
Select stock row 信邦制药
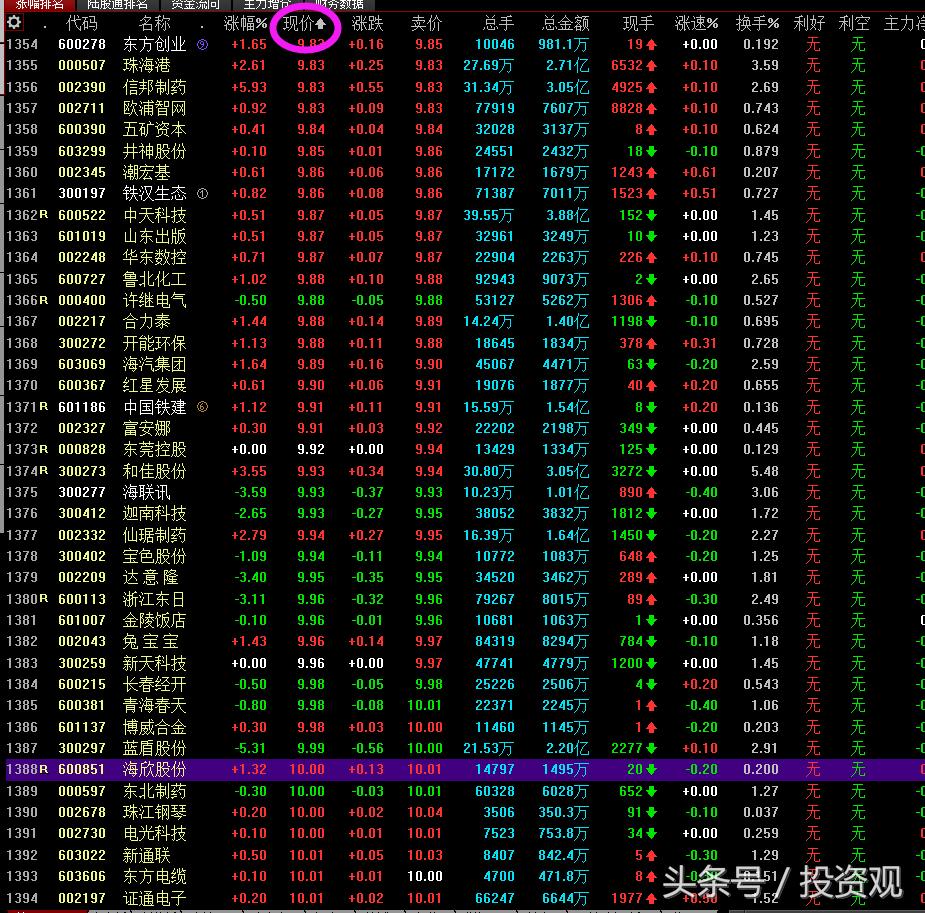(x=465, y=87)
